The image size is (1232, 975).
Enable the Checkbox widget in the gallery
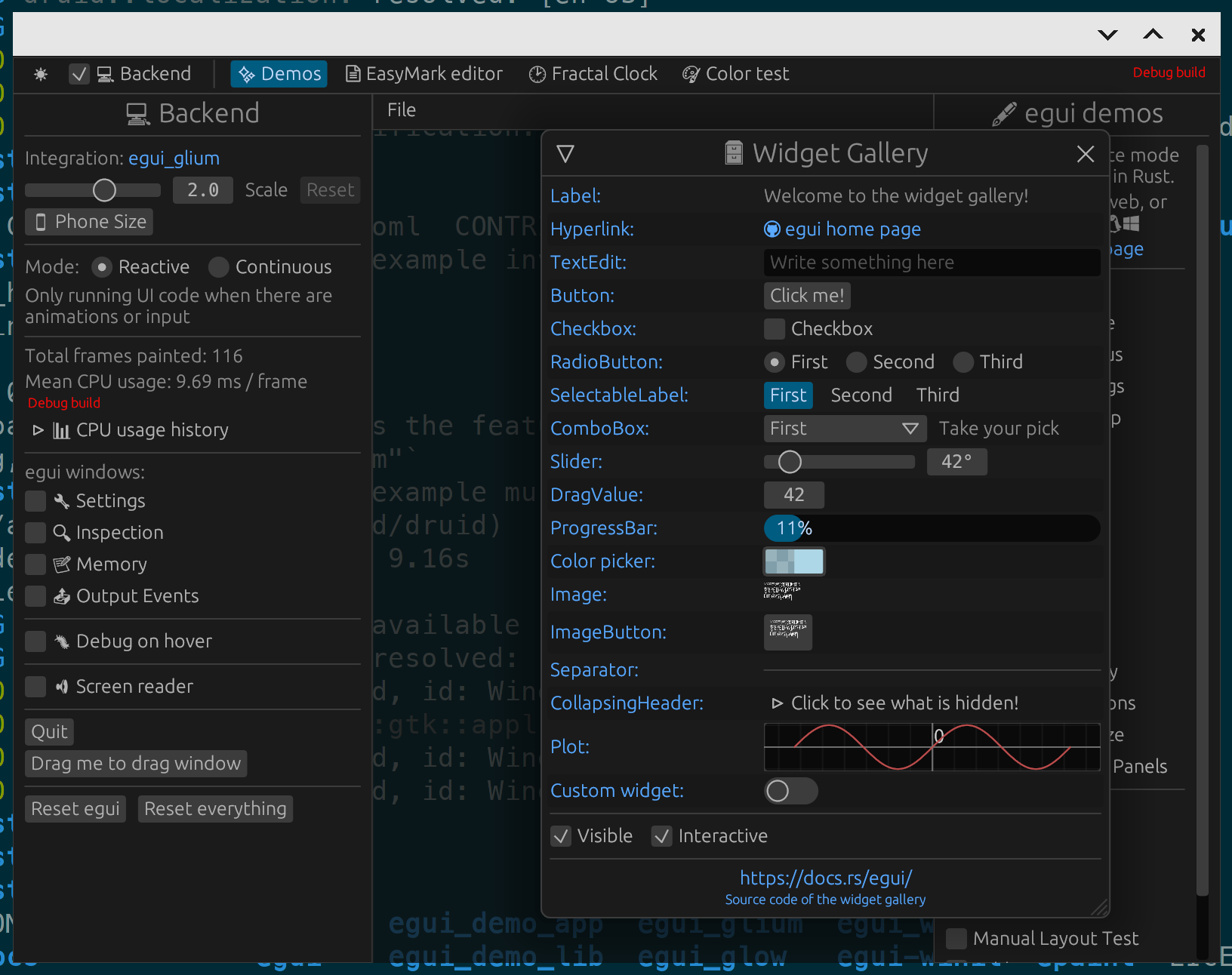[774, 328]
